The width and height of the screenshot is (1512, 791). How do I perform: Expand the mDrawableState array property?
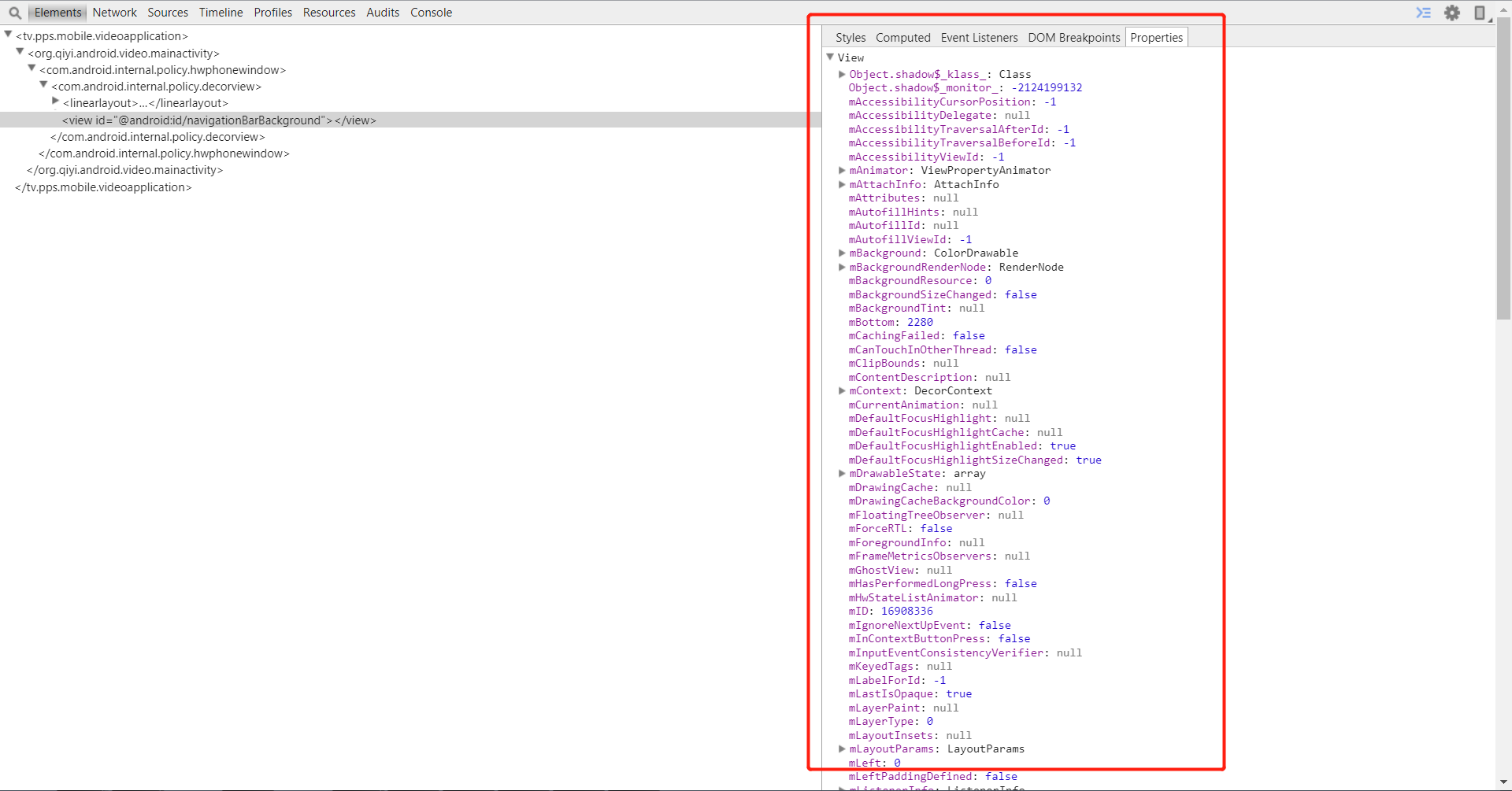tap(842, 473)
